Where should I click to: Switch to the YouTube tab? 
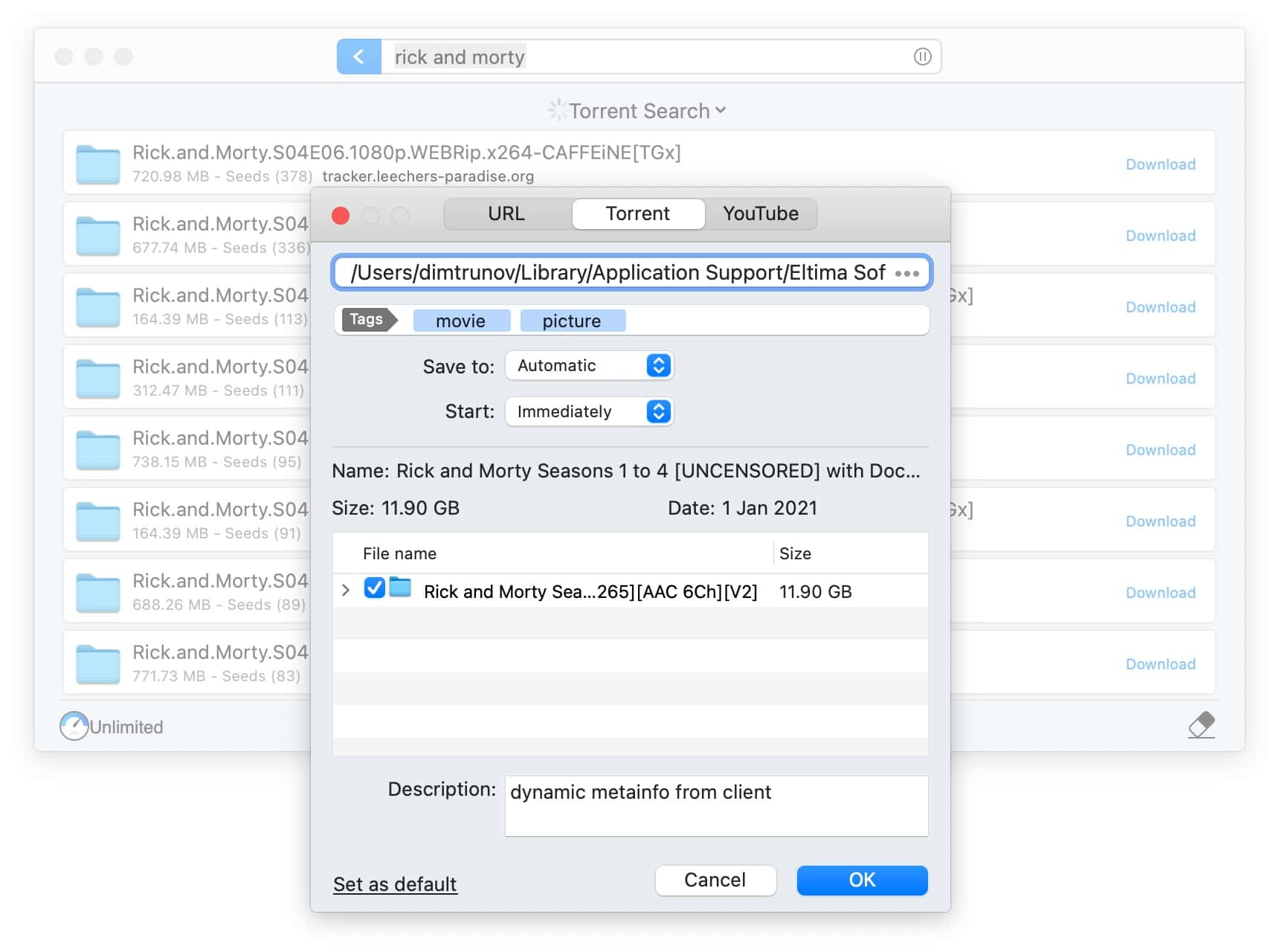[761, 213]
